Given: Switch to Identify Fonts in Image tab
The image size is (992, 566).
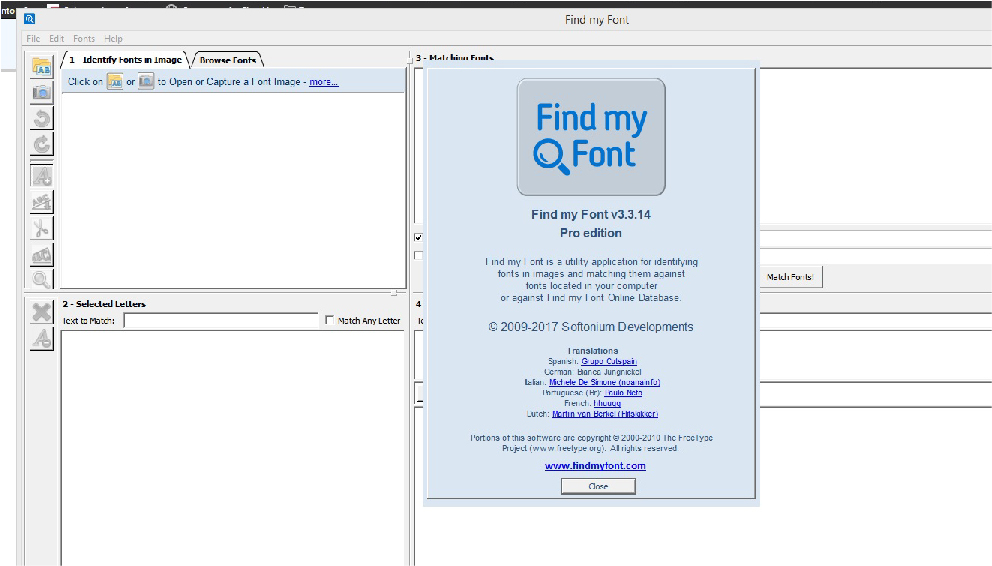Looking at the screenshot, I should pyautogui.click(x=125, y=59).
